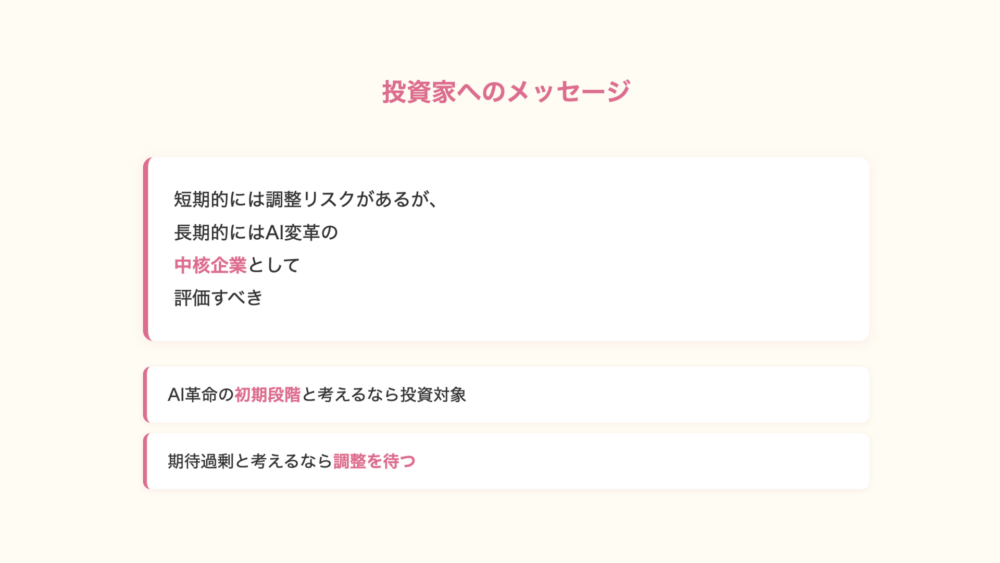Click the pink highlighted text 中核企業
1000x563 pixels.
click(x=210, y=265)
